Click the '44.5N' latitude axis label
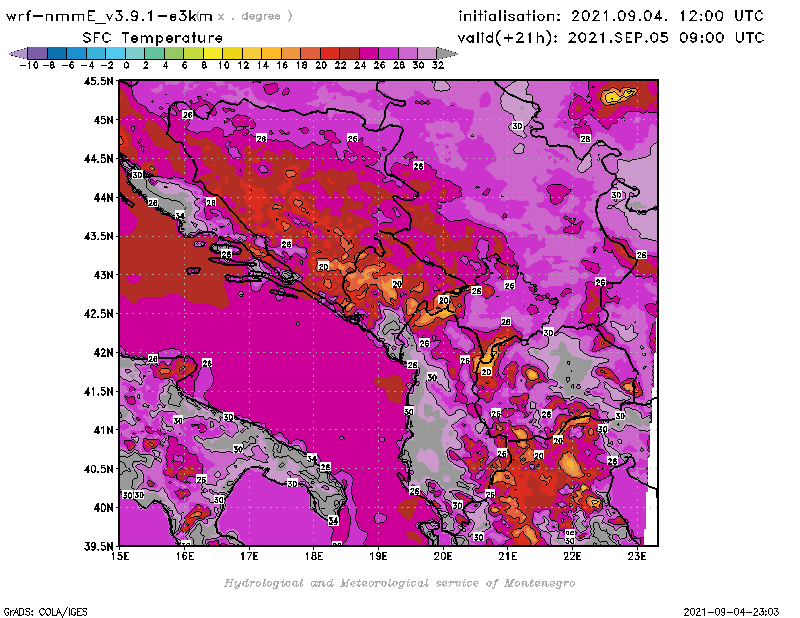Image resolution: width=800 pixels, height=618 pixels. [x=98, y=159]
